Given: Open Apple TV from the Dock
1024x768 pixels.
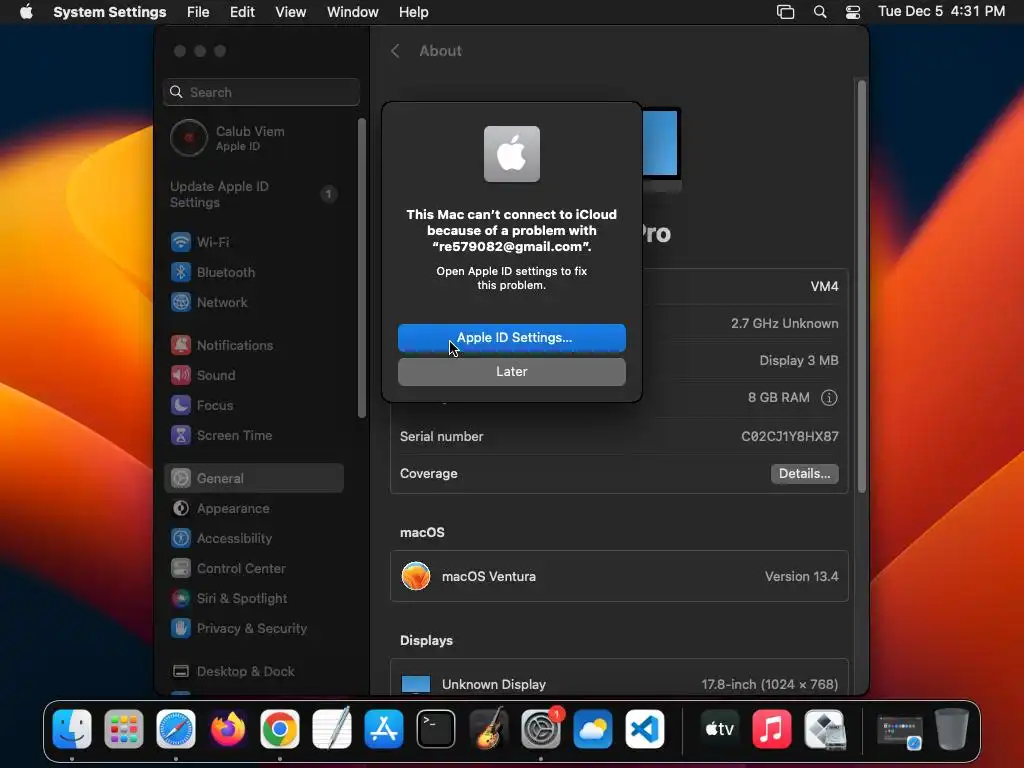Looking at the screenshot, I should [x=720, y=729].
